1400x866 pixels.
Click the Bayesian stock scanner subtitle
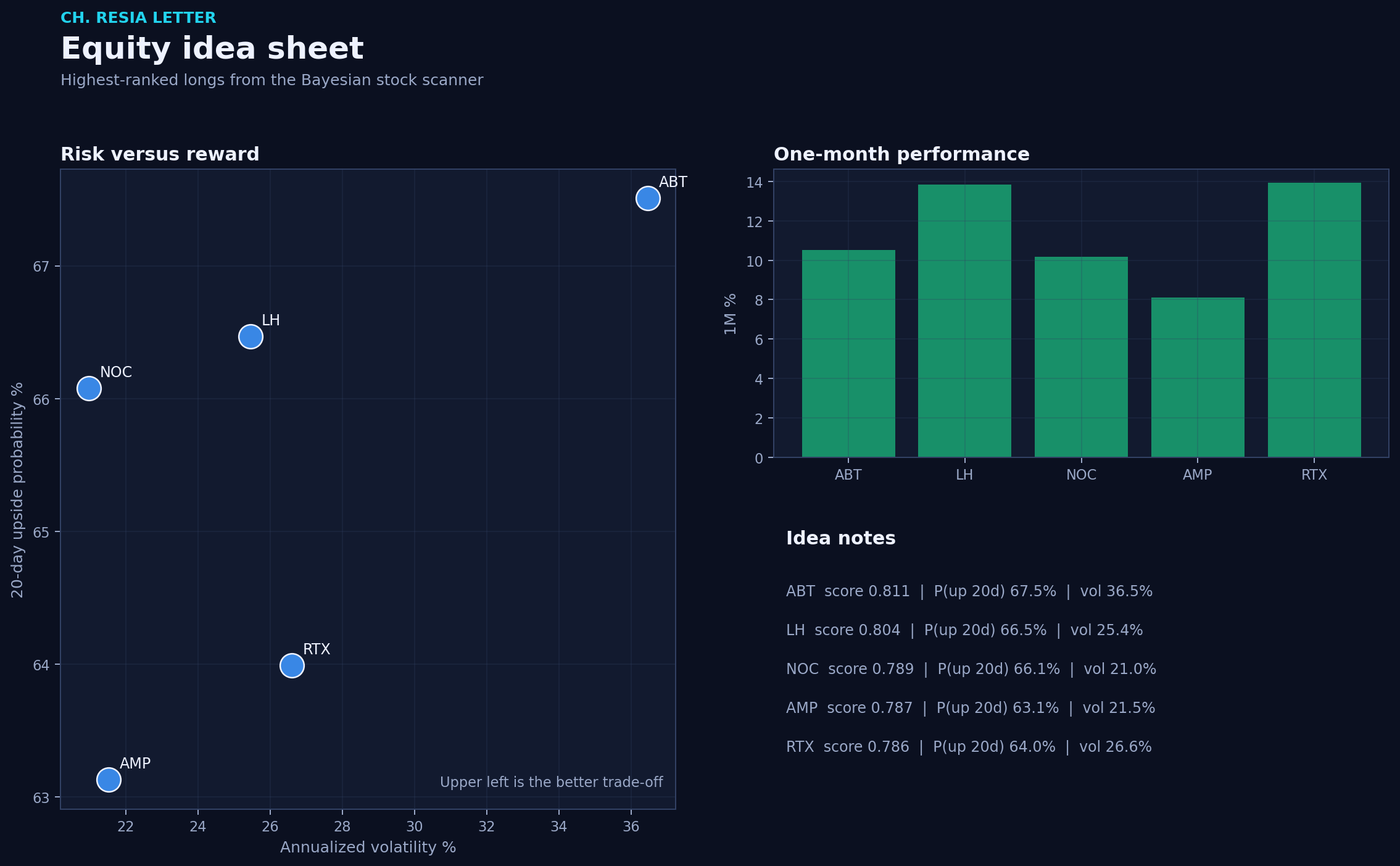tap(271, 80)
